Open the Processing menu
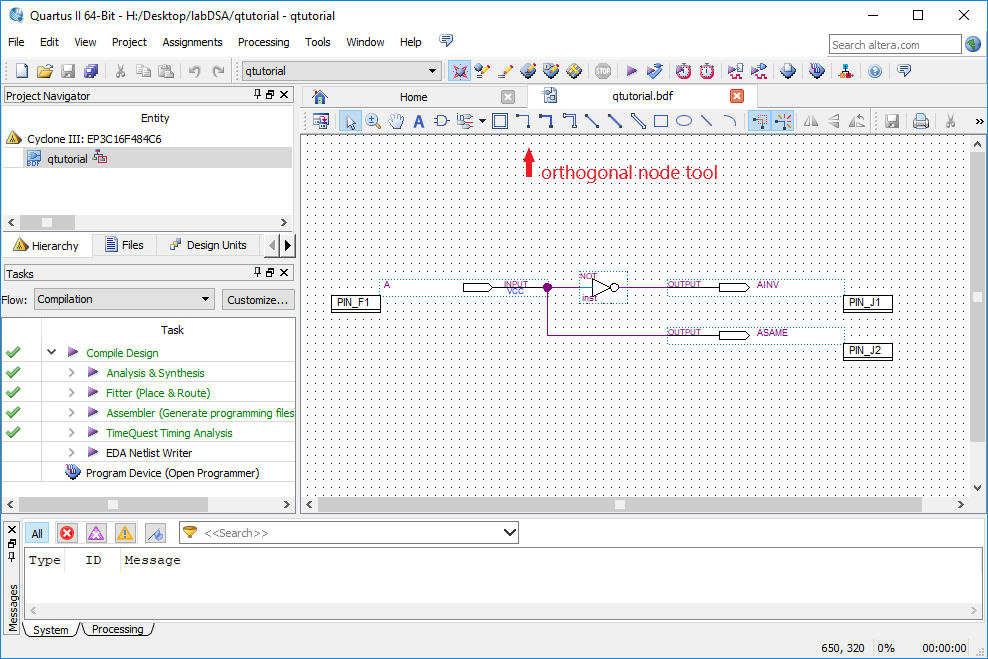 tap(263, 42)
